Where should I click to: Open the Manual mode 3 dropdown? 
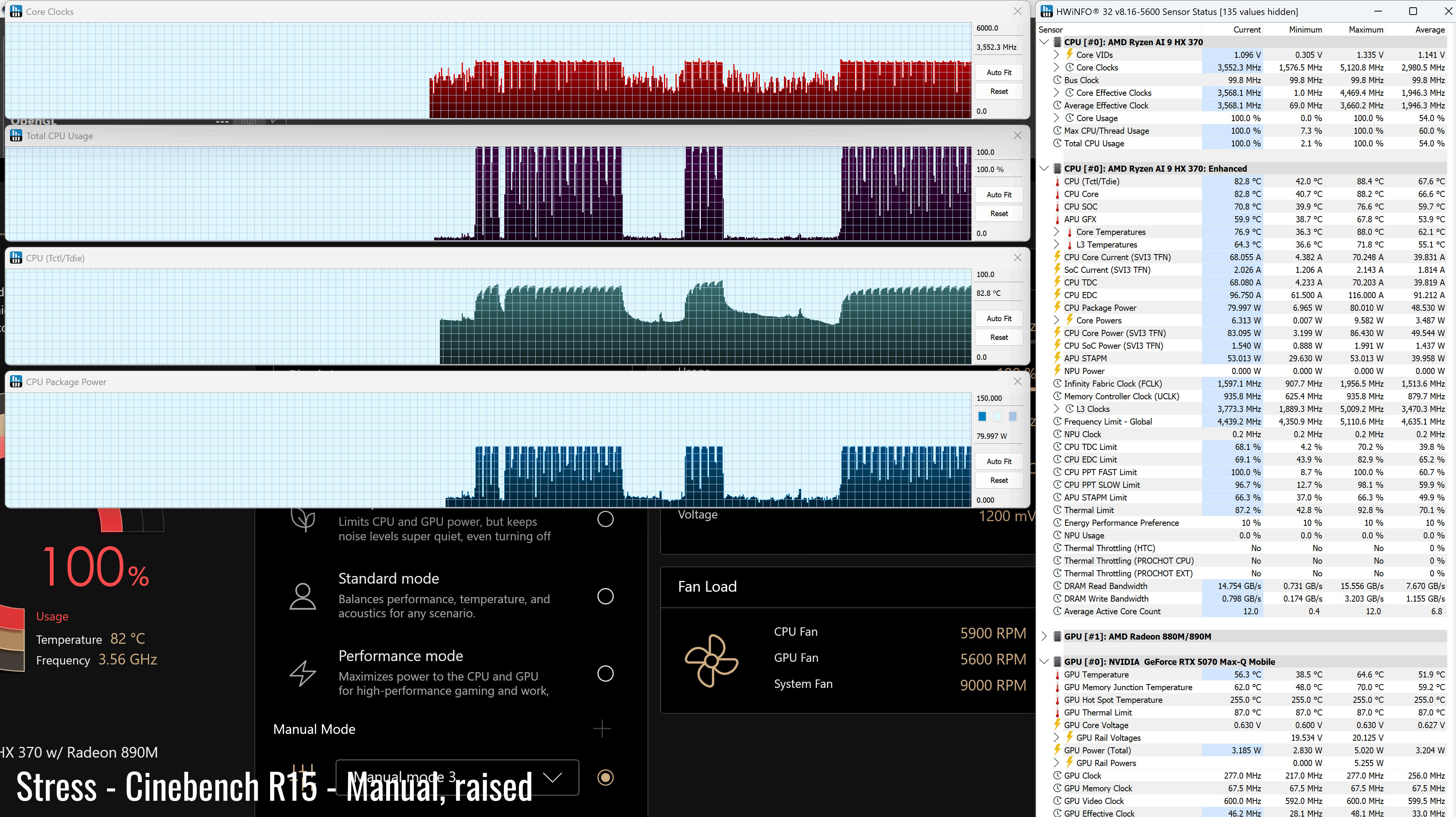(x=457, y=778)
